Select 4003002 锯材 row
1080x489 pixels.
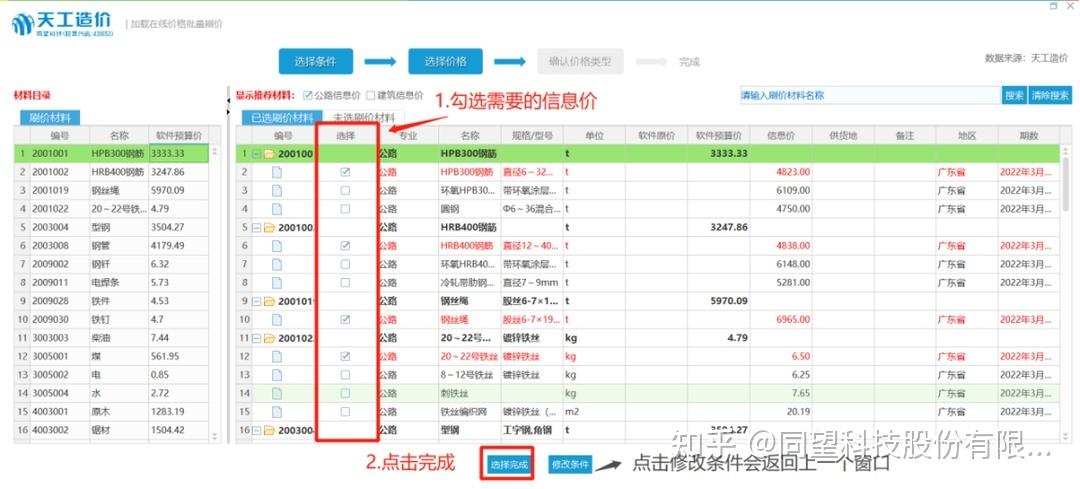pos(111,430)
